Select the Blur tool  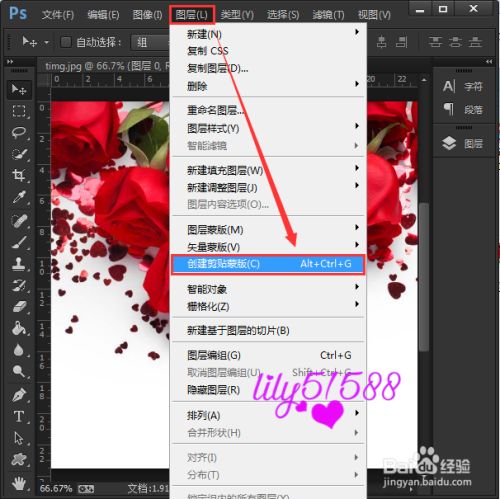coord(19,350)
